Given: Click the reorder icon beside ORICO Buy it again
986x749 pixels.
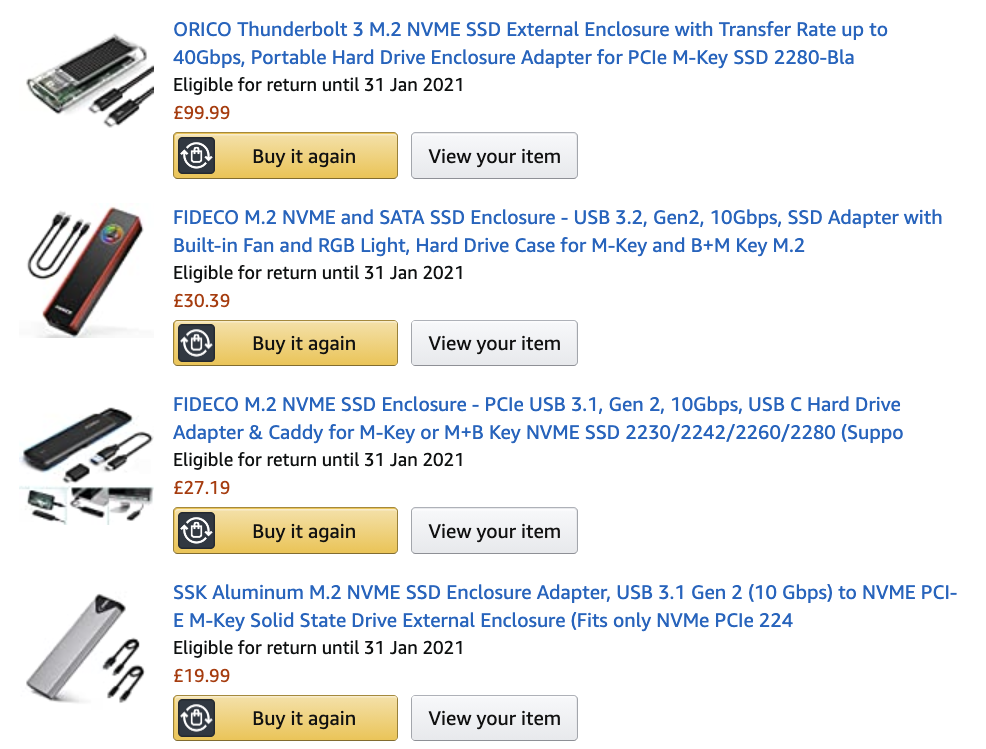Looking at the screenshot, I should 197,156.
